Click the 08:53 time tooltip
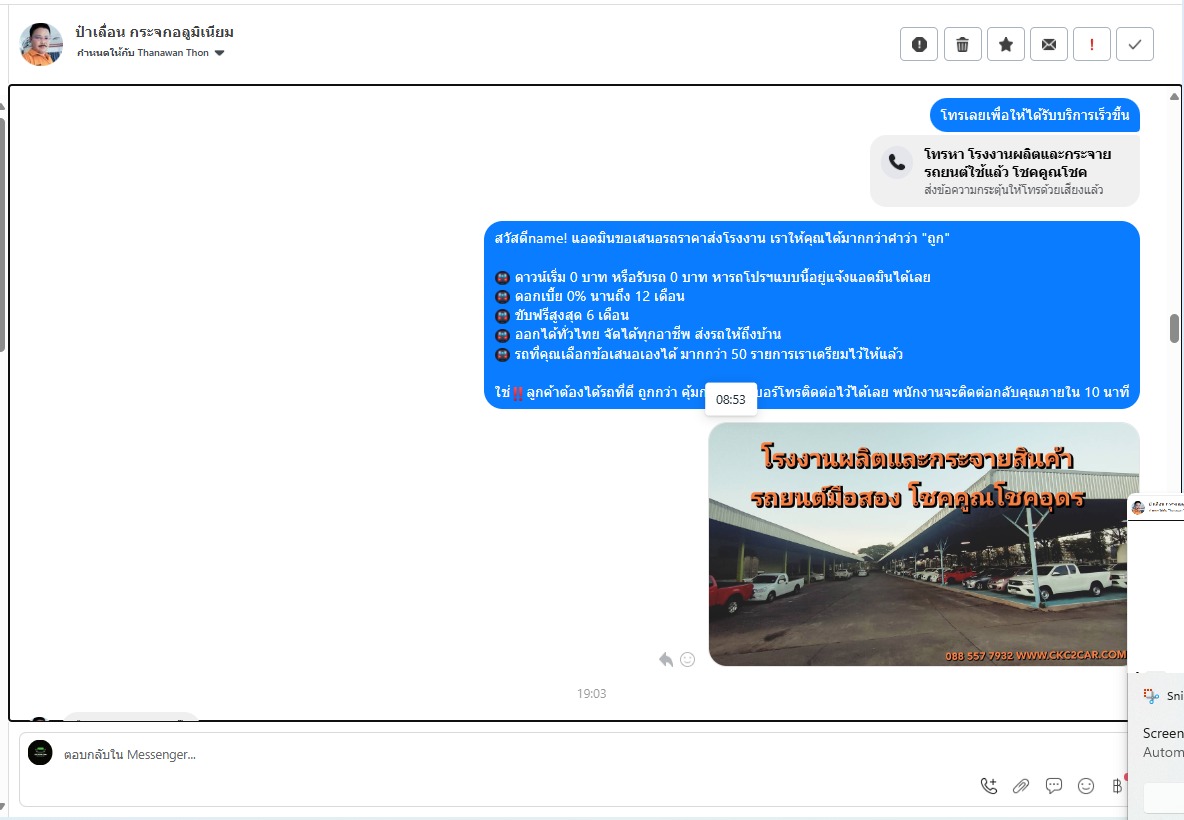 tap(731, 399)
